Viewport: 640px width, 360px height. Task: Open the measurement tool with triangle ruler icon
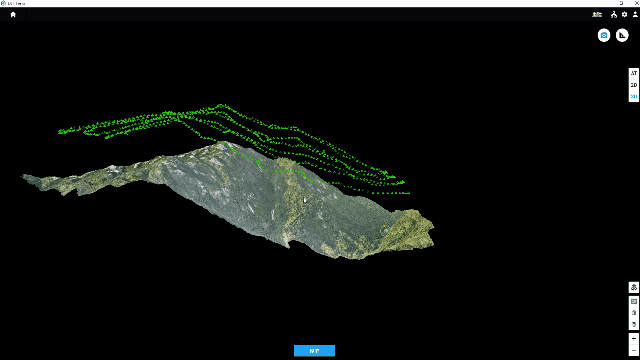[x=622, y=36]
